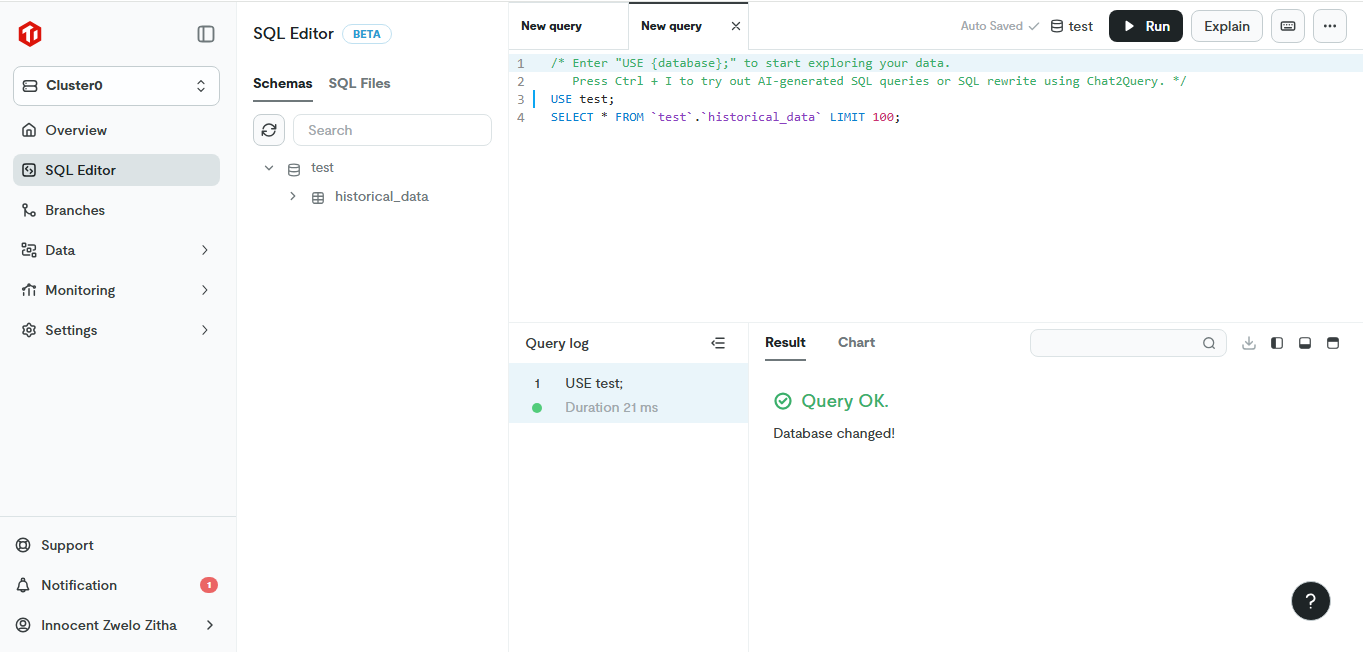Viewport: 1363px width, 652px height.
Task: Open the more options ellipsis menu
Action: pyautogui.click(x=1330, y=26)
